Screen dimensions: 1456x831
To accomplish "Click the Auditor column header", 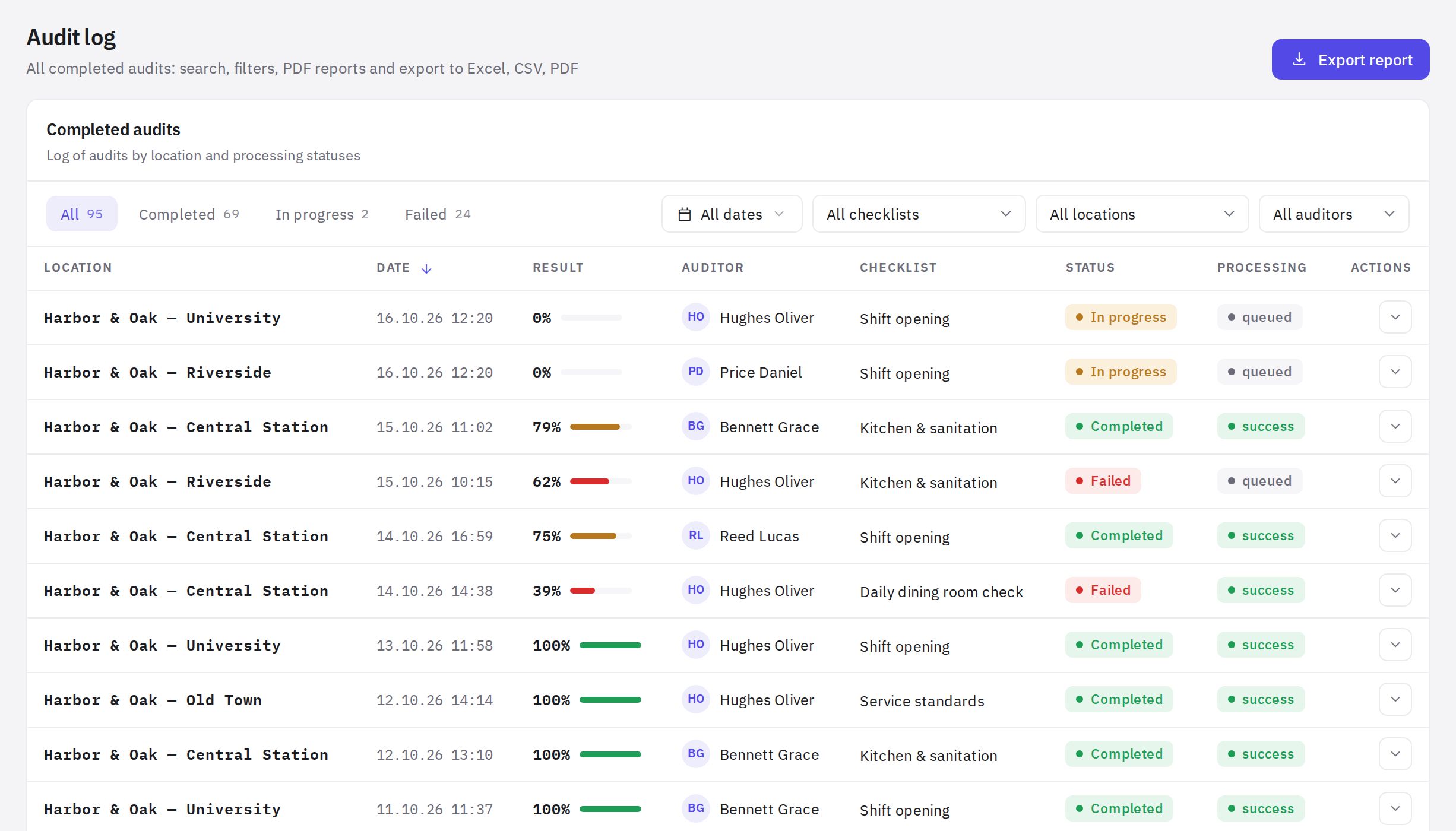I will (x=713, y=268).
